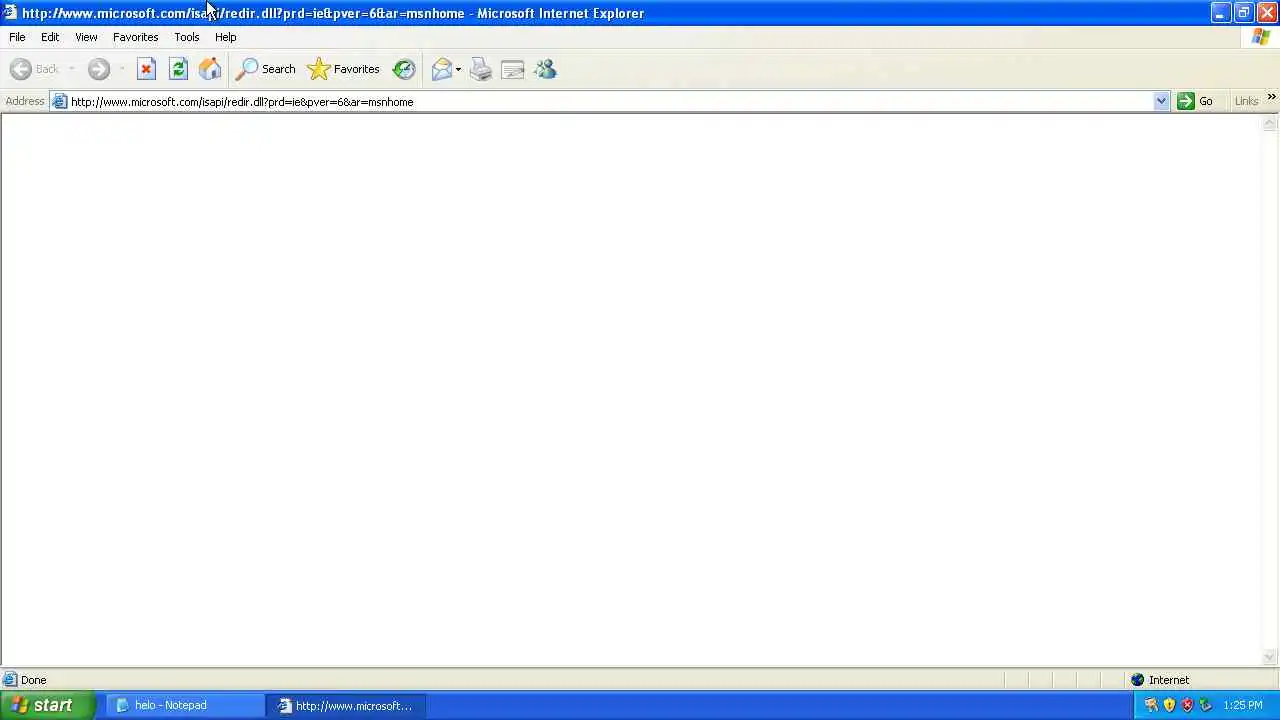1280x720 pixels.
Task: Open the Tools menu
Action: pyautogui.click(x=187, y=37)
